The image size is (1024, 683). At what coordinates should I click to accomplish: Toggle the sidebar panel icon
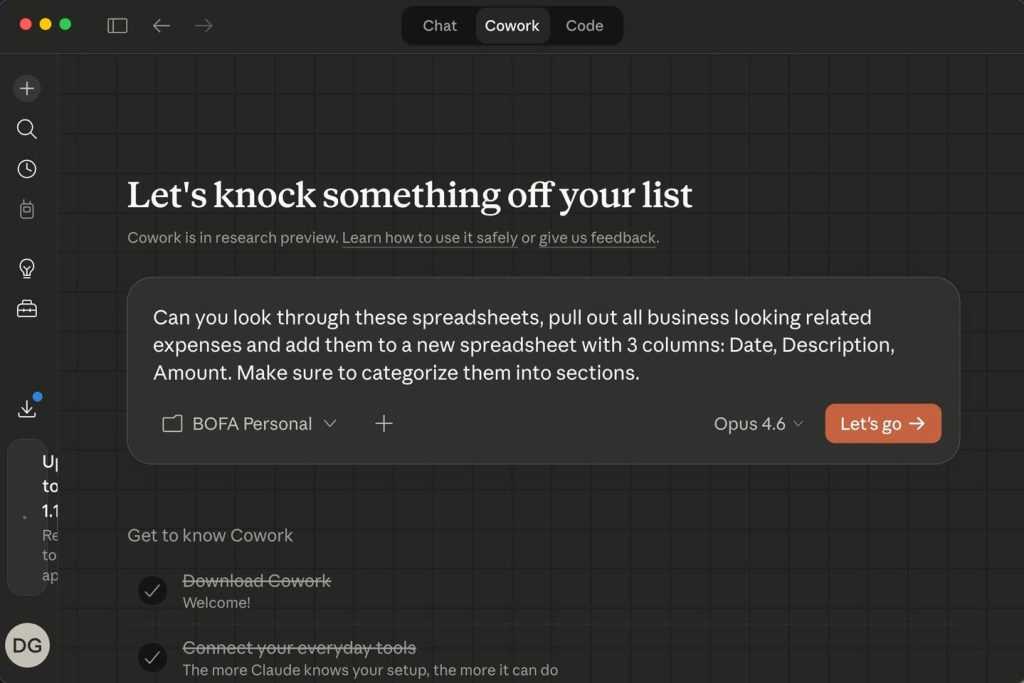[x=118, y=25]
